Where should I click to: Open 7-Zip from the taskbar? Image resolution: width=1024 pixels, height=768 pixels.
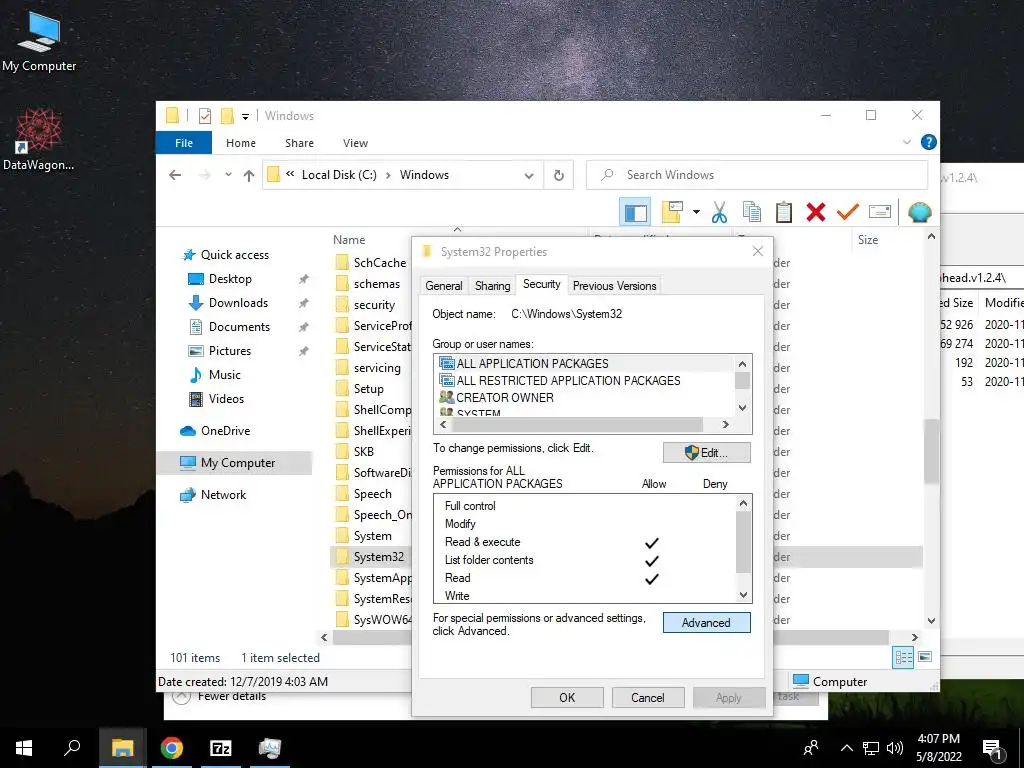221,748
